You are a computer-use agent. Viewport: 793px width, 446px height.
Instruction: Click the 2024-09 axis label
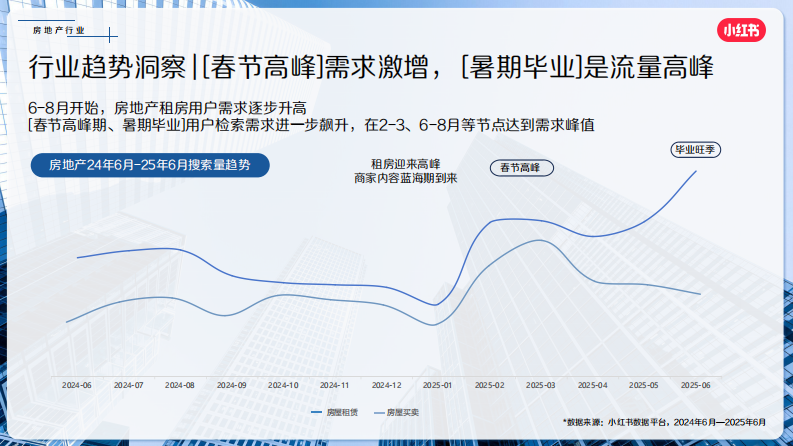[x=232, y=385]
